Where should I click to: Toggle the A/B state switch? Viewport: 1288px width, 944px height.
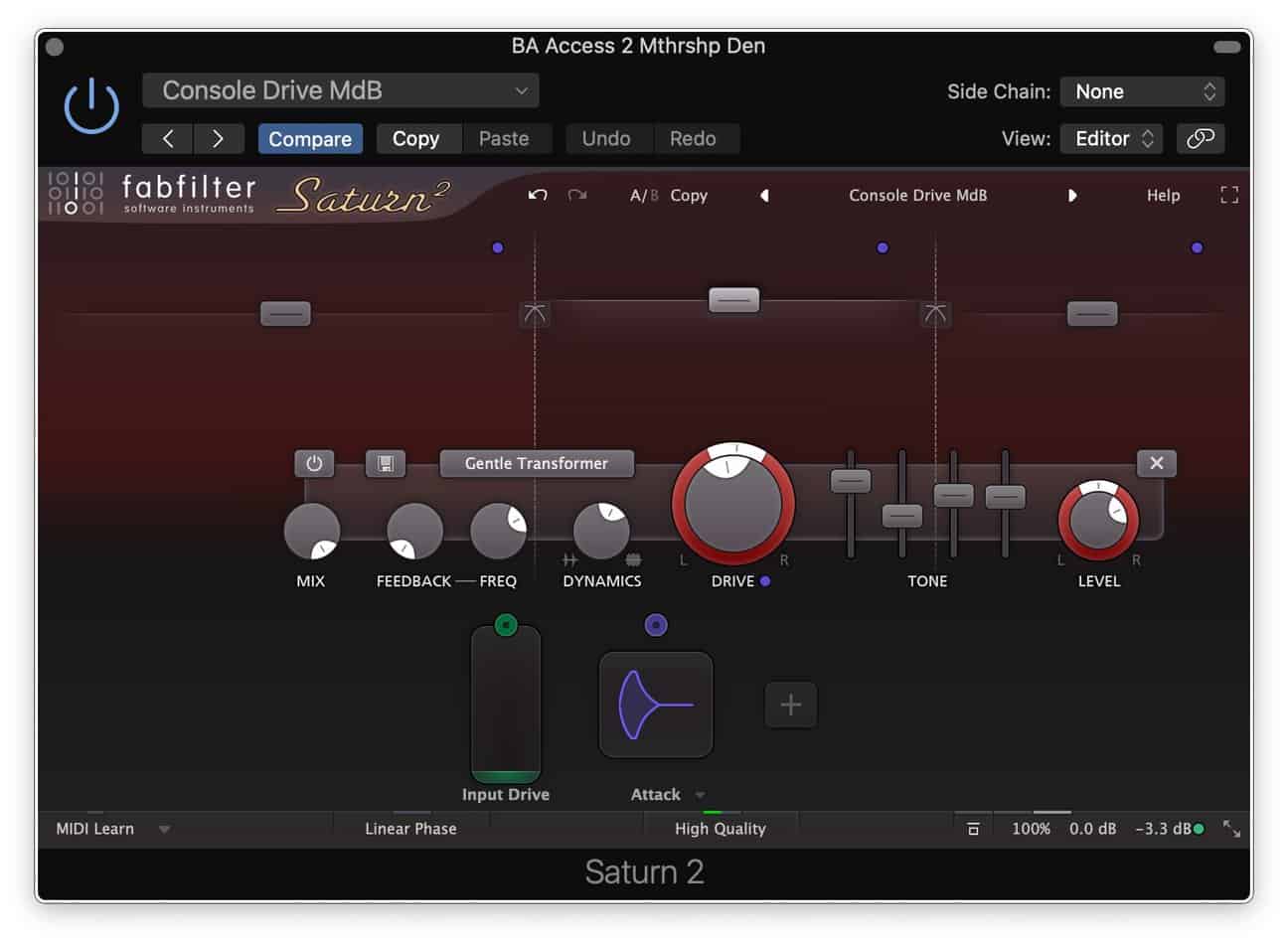tap(644, 196)
